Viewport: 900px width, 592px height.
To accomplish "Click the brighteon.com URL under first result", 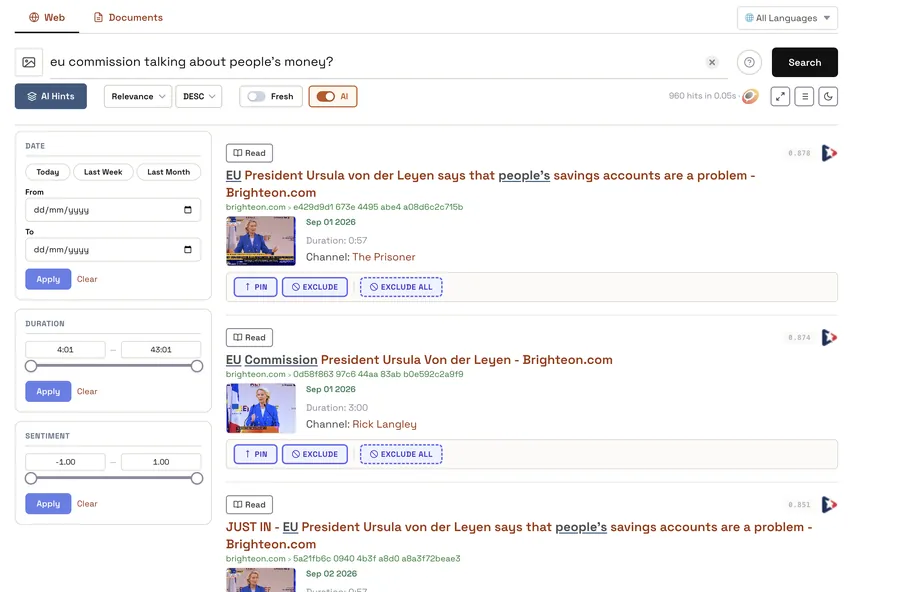I will tap(344, 207).
